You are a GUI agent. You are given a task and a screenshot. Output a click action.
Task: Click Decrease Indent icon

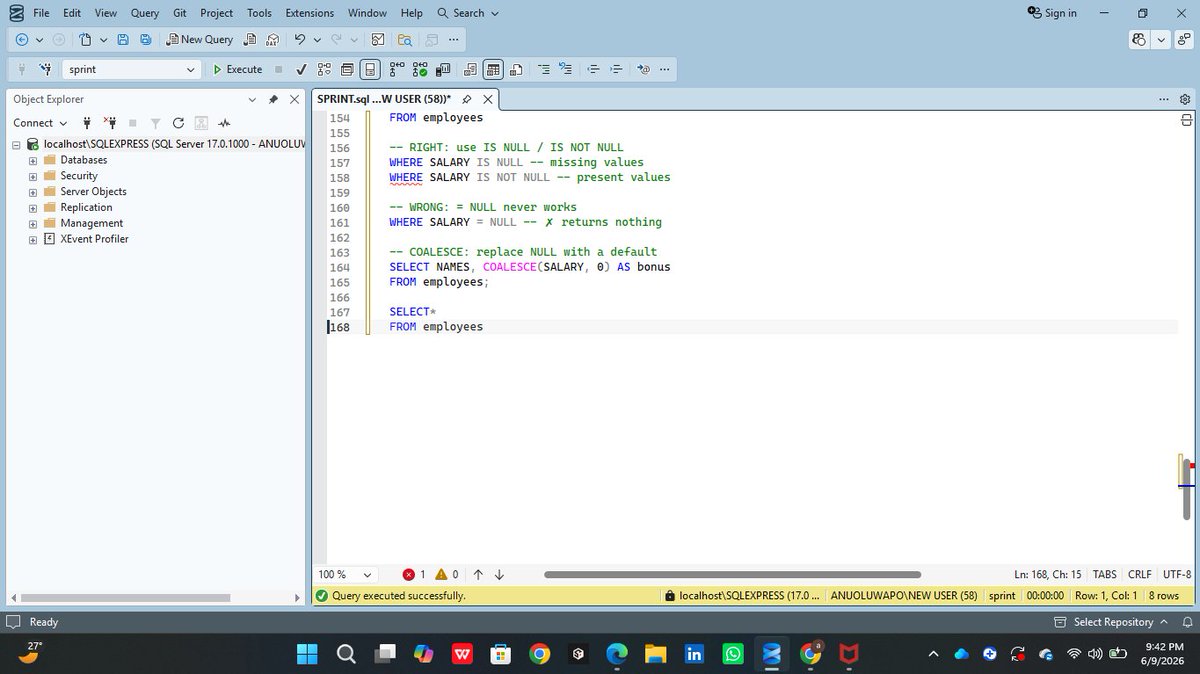(x=593, y=69)
